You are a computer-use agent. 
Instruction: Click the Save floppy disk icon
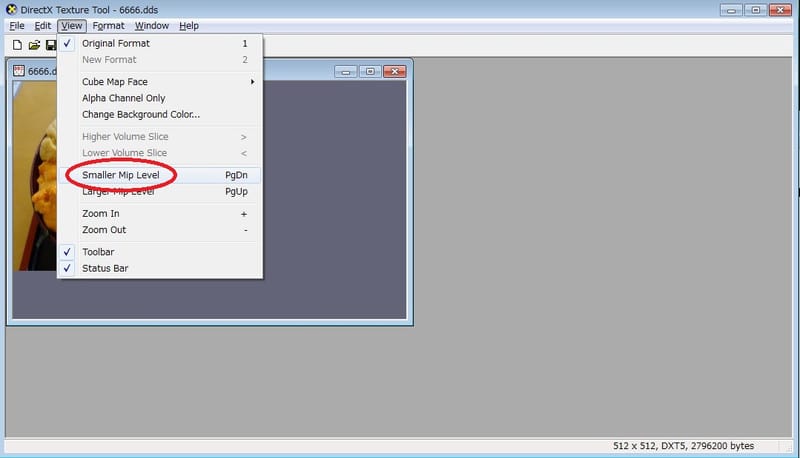pyautogui.click(x=50, y=45)
